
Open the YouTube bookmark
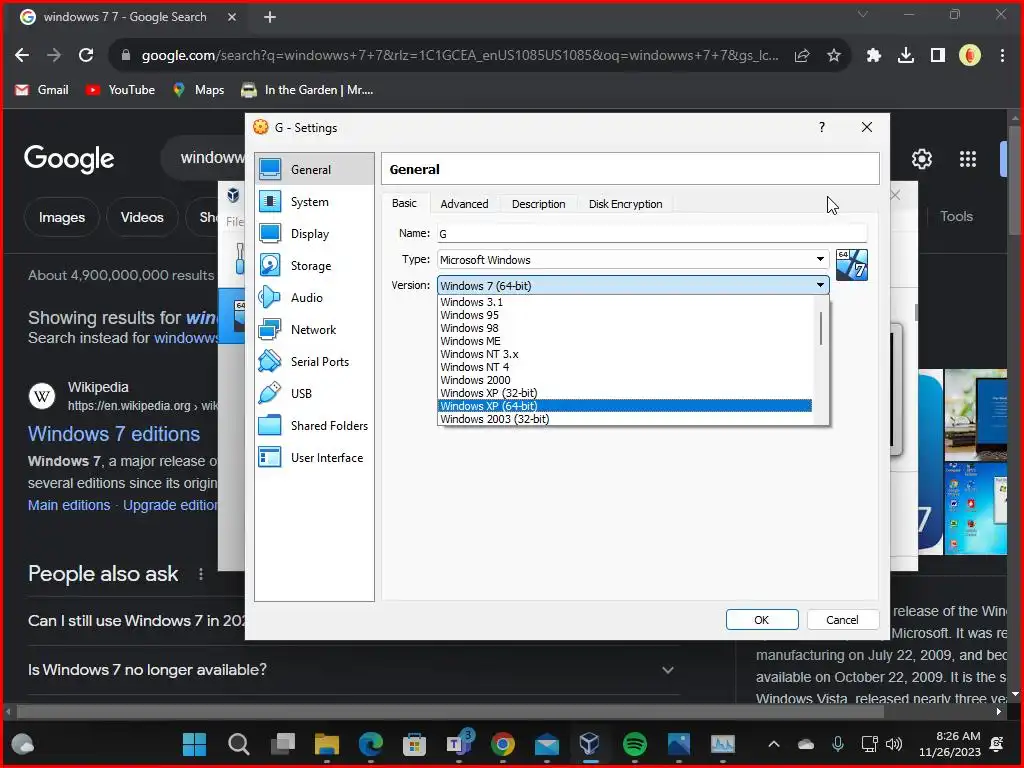(x=120, y=90)
